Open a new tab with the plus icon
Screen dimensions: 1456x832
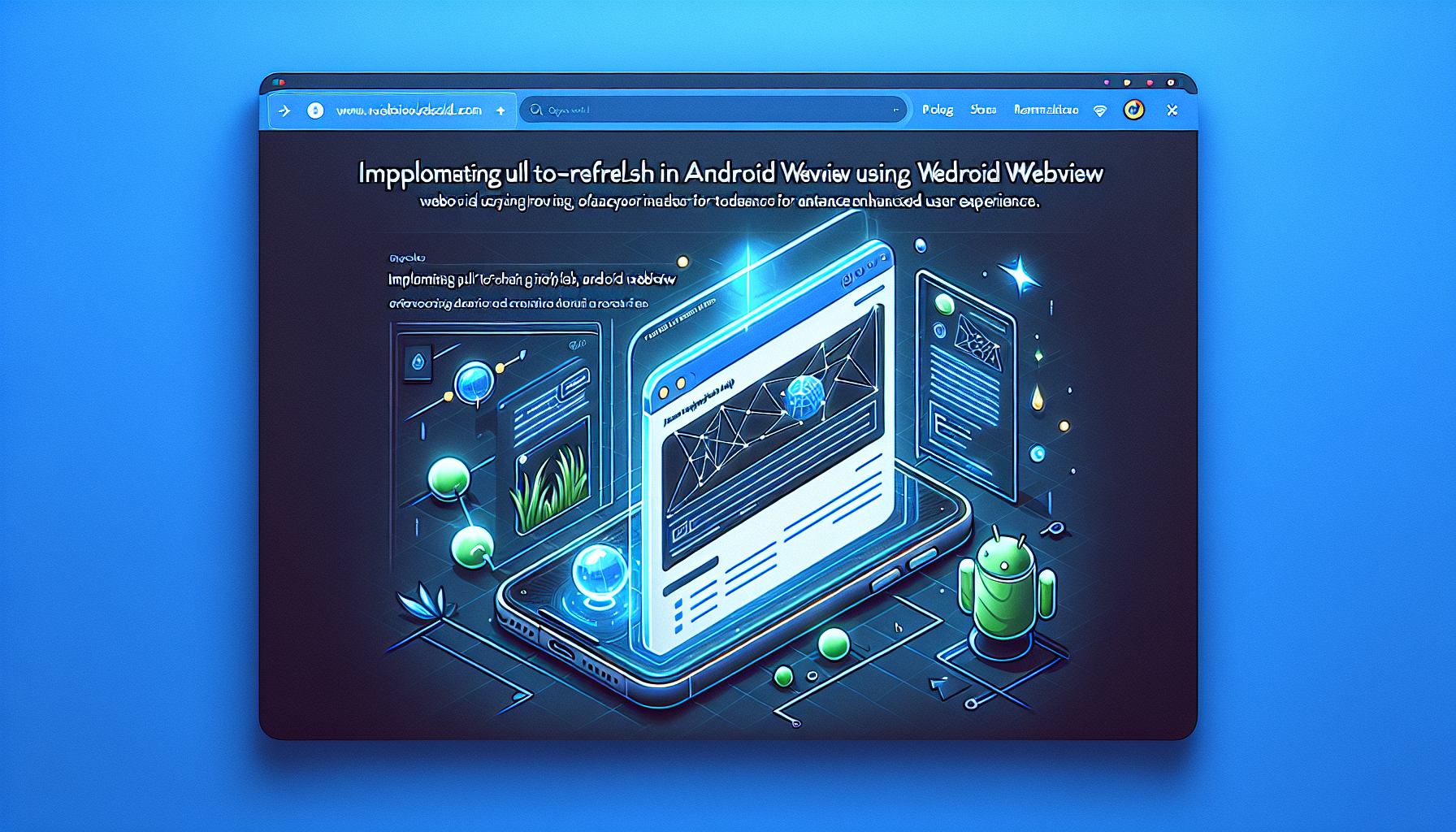500,110
